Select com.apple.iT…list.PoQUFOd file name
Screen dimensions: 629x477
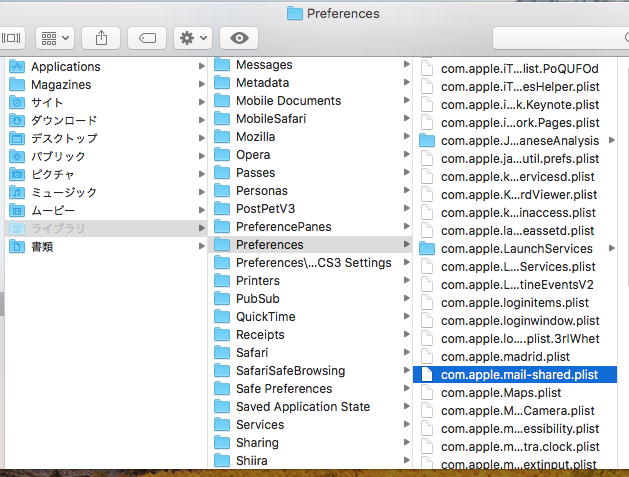(x=519, y=69)
